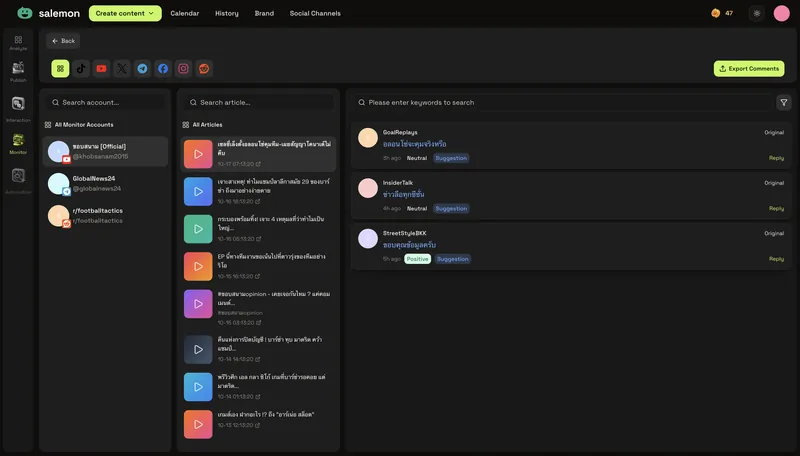800x456 pixels.
Task: Open external link icon beside 10-13 12:13:20
Action: coord(258,425)
